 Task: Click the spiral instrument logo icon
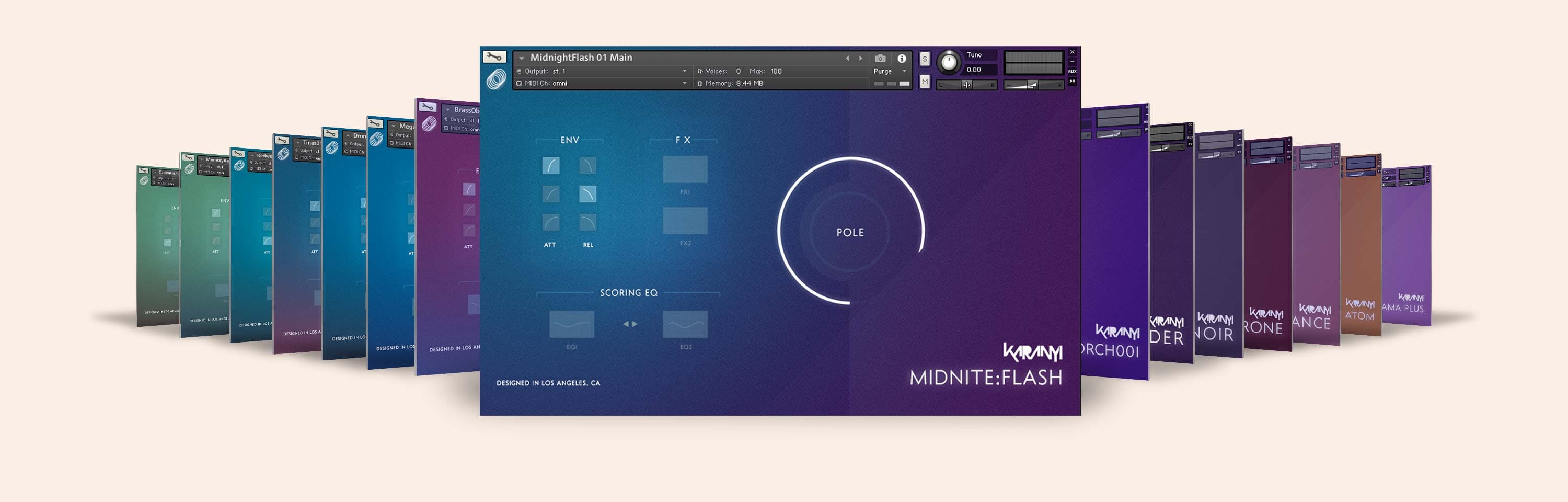[496, 79]
